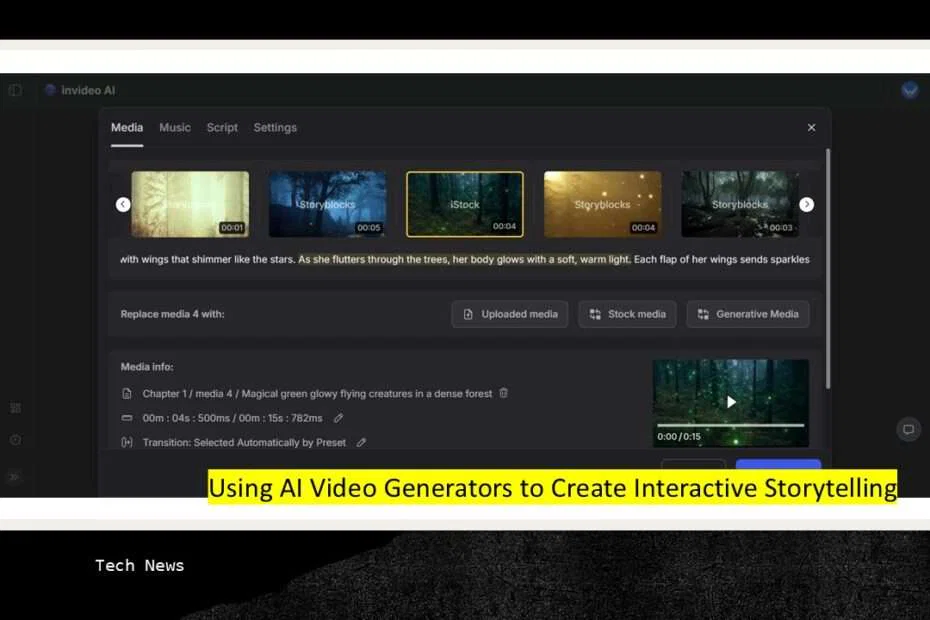
Task: Toggle the panel icon in the top-left corner
Action: click(x=15, y=89)
